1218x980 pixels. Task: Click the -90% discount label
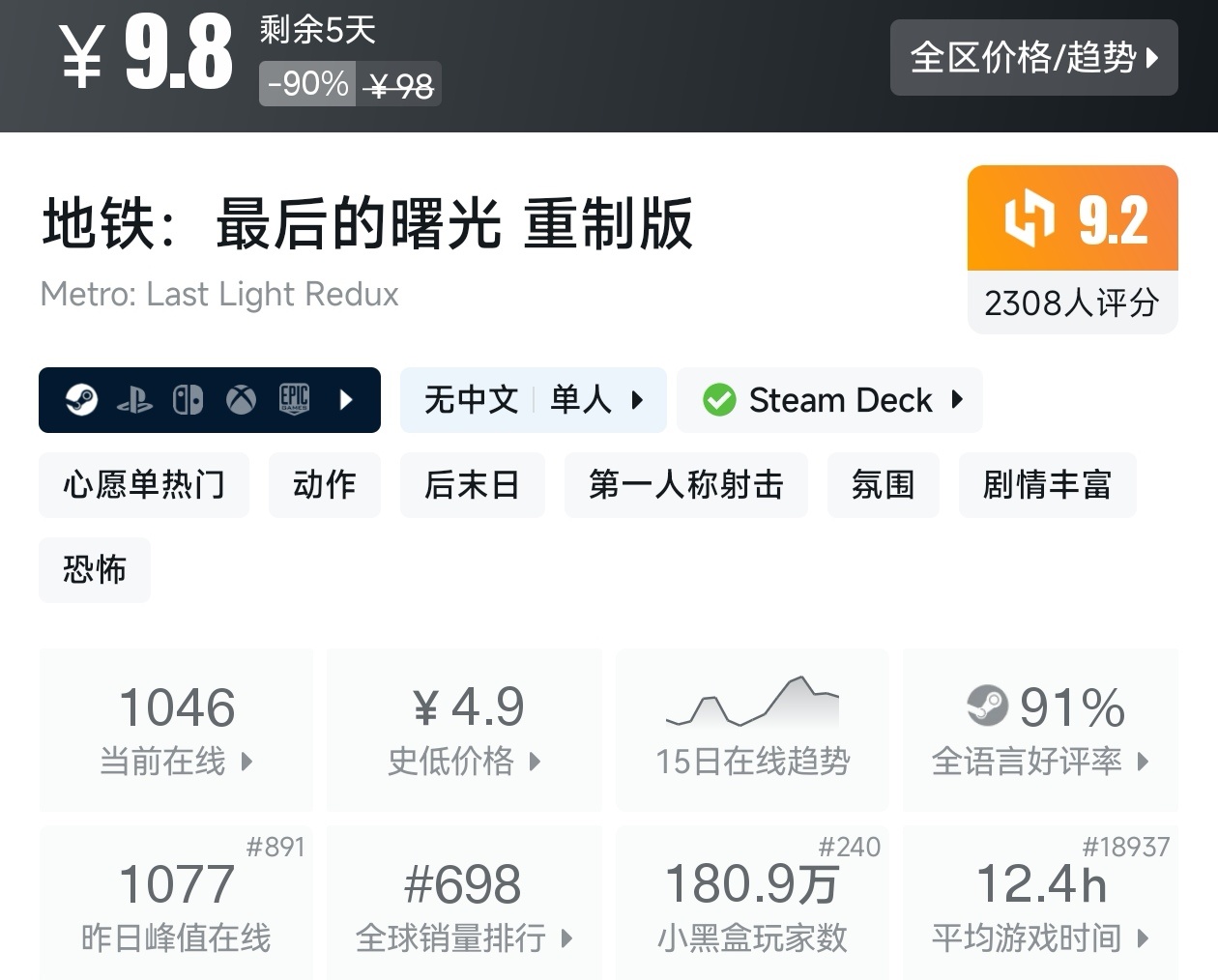(x=307, y=84)
